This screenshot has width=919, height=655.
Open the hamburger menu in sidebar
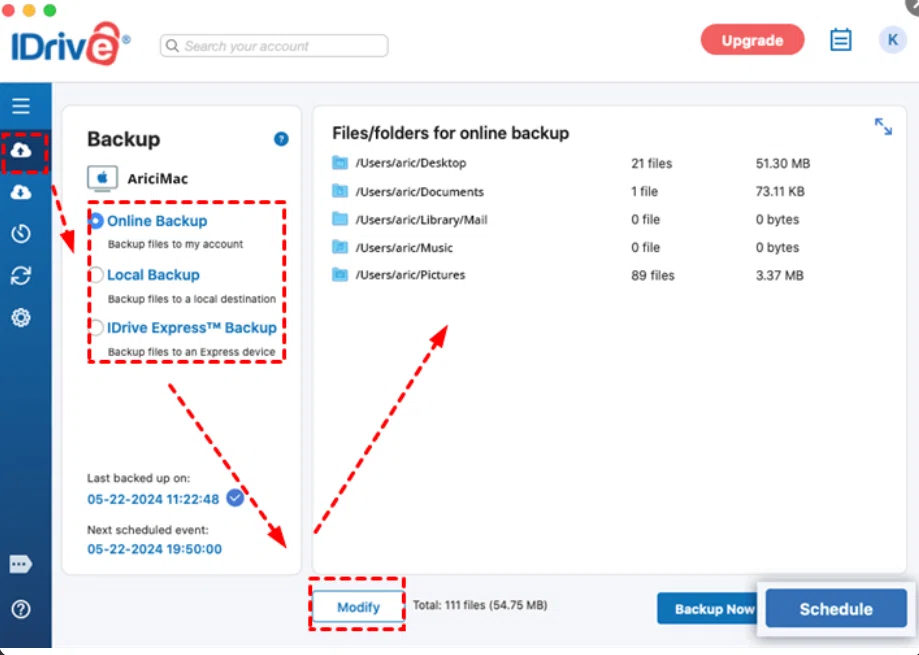(21, 106)
